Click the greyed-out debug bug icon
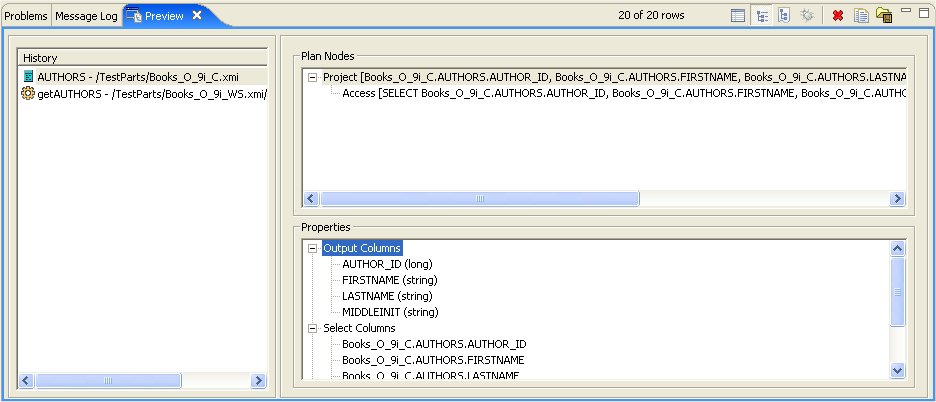This screenshot has width=936, height=402. [807, 16]
